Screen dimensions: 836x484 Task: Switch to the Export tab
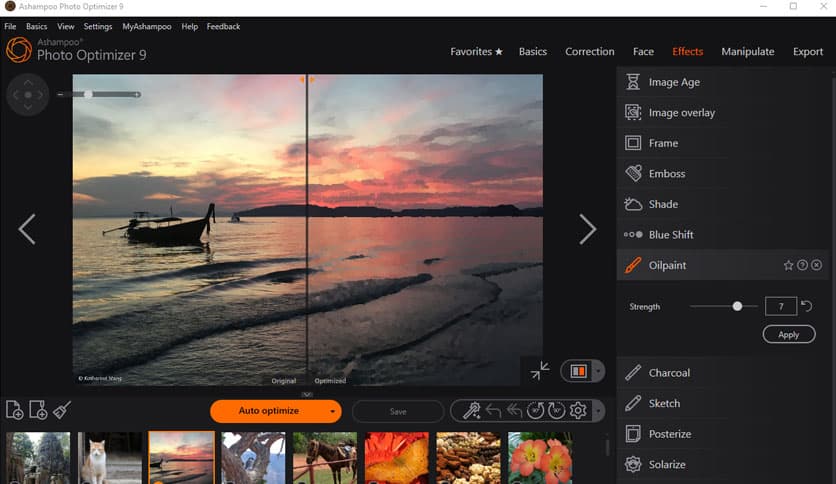coord(808,52)
